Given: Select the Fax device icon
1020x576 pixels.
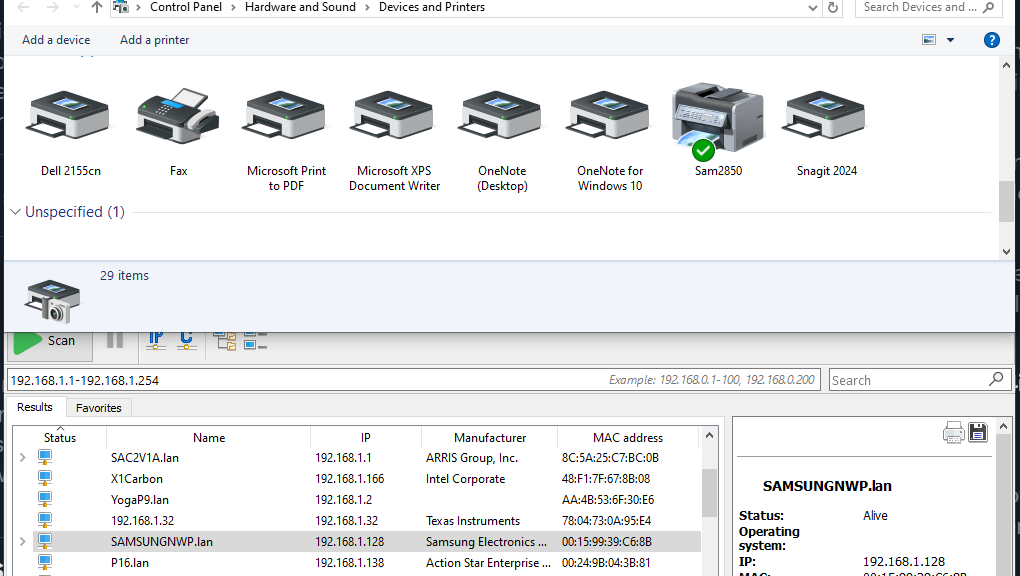Looking at the screenshot, I should tap(178, 116).
